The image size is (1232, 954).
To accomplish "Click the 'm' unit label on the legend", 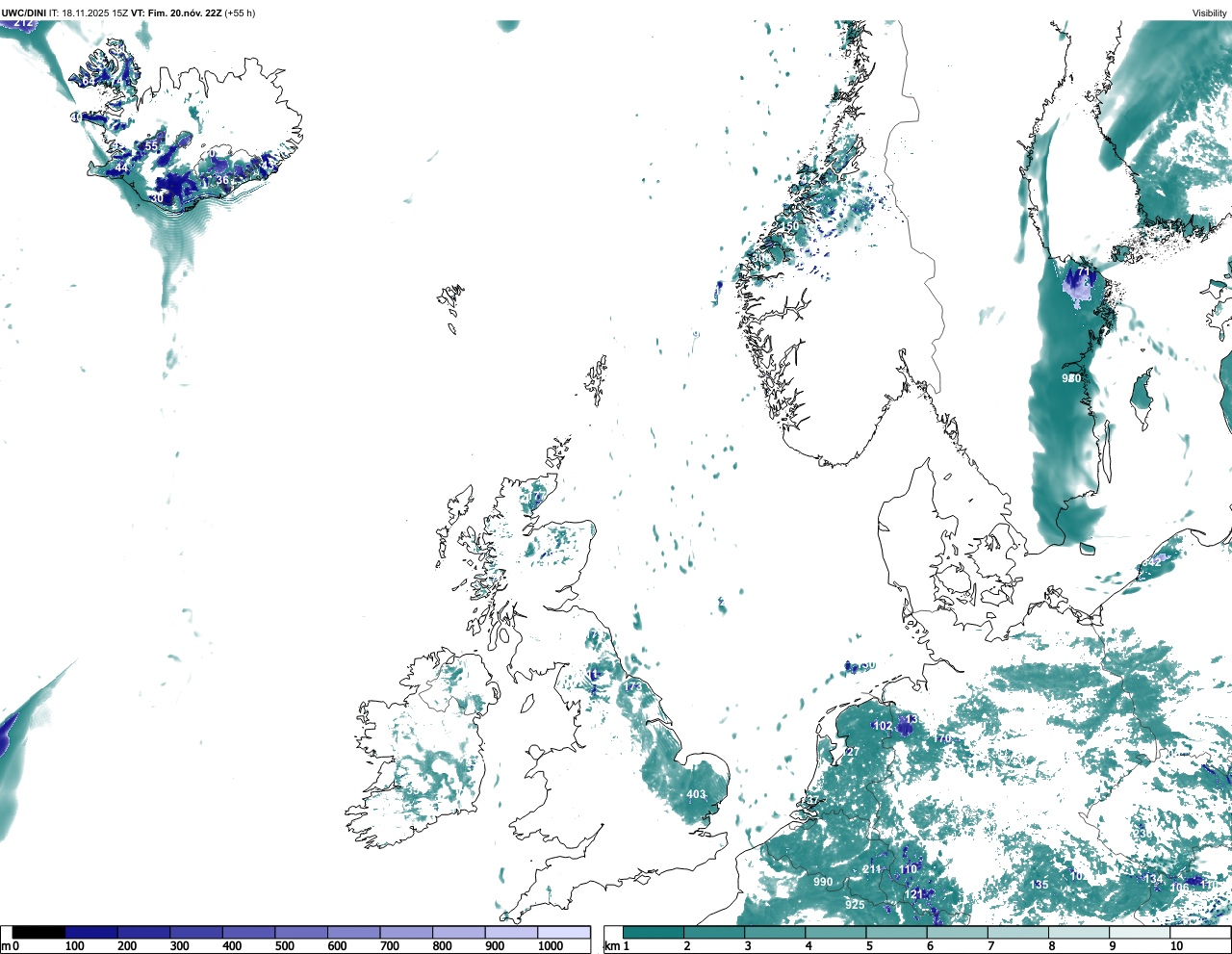I will click(6, 946).
